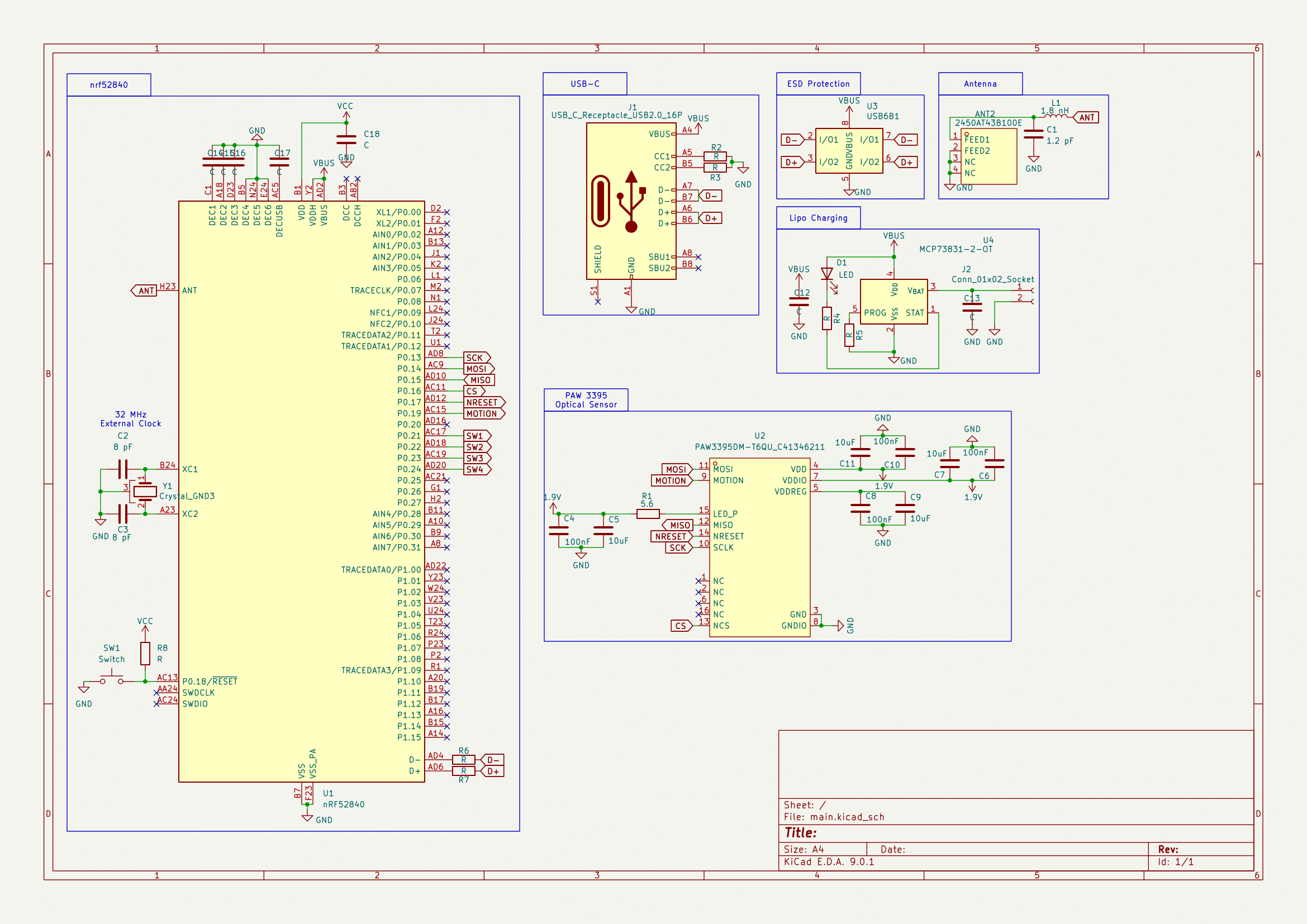Image resolution: width=1307 pixels, height=924 pixels.
Task: Click the D+ label after resistor R7
Action: (492, 771)
